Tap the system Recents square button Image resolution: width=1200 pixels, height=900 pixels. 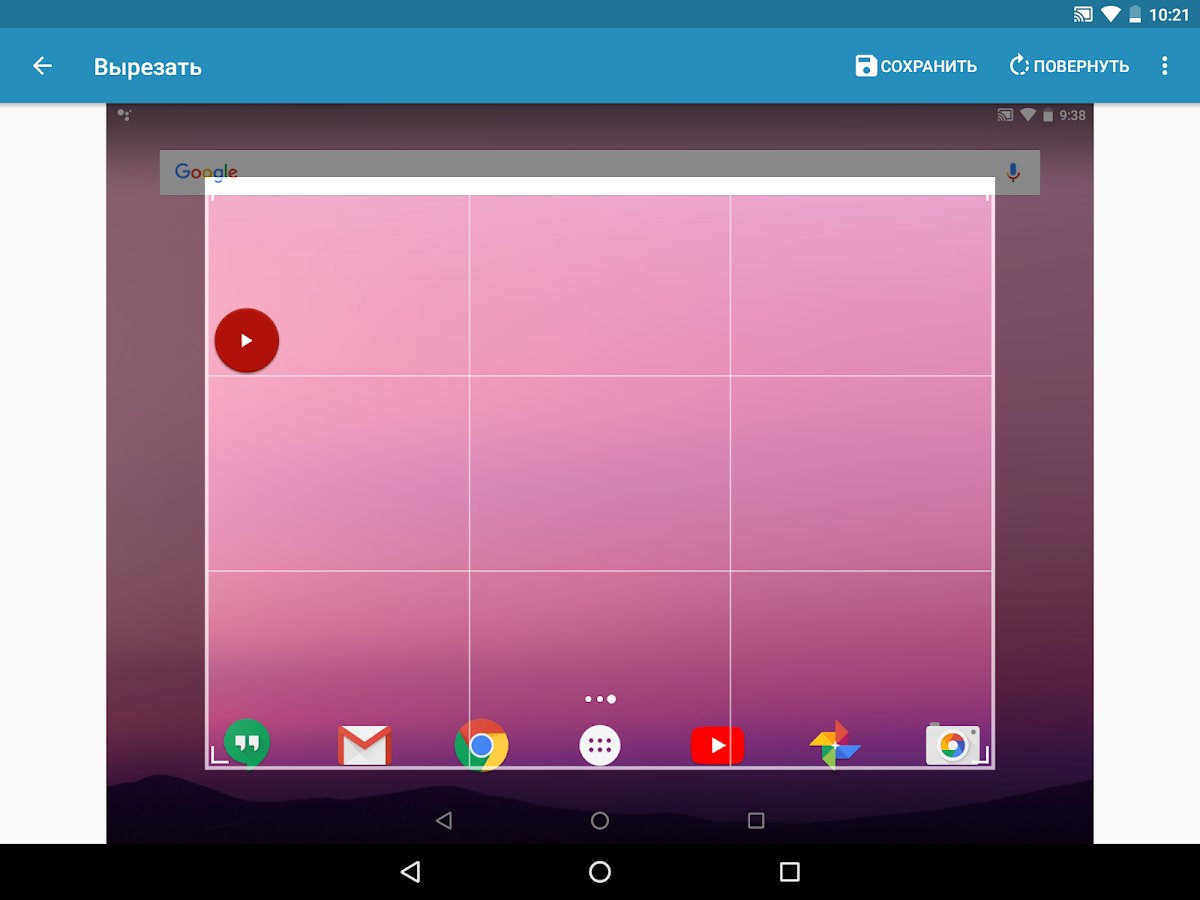tap(790, 872)
